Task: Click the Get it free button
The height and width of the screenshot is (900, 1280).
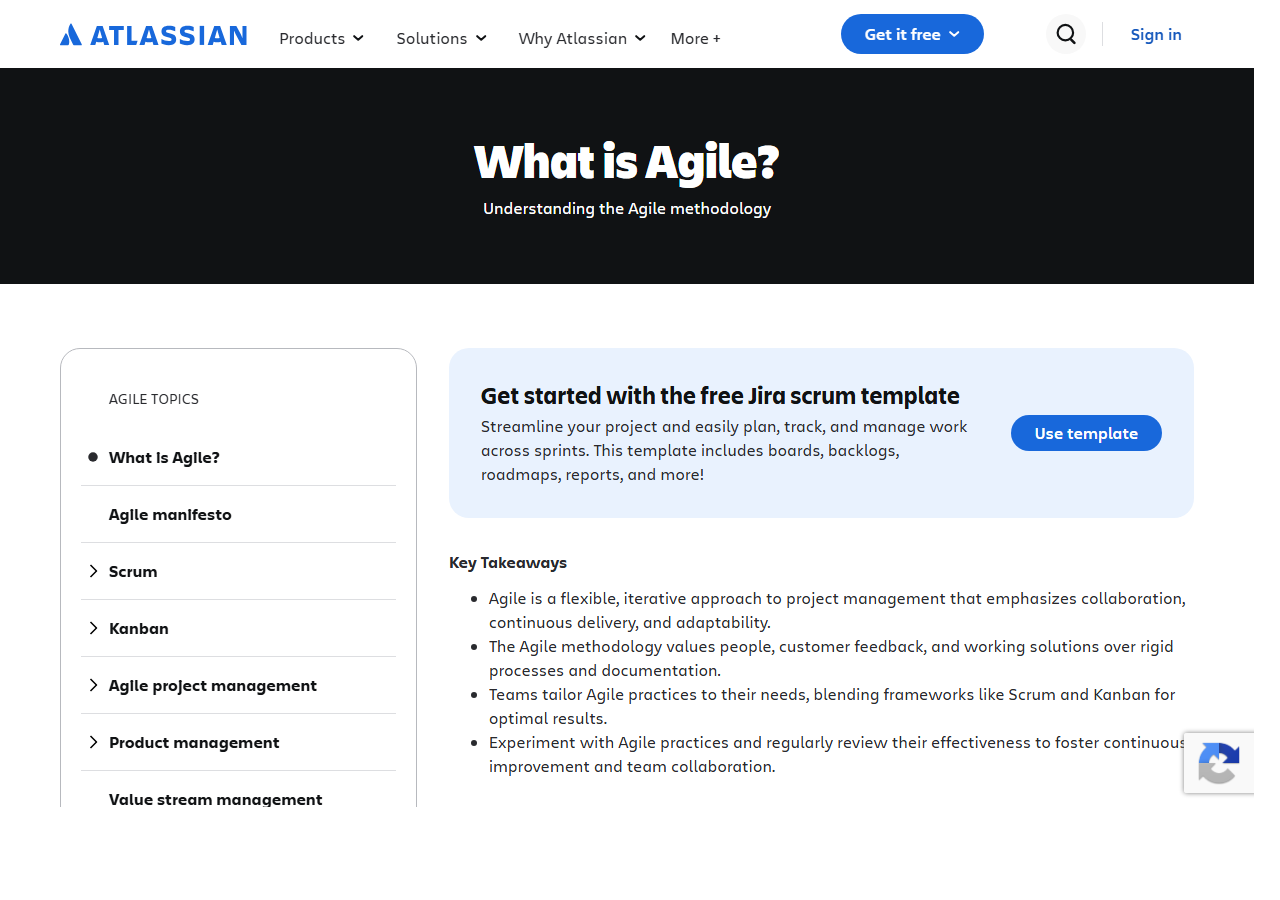Action: (x=912, y=34)
